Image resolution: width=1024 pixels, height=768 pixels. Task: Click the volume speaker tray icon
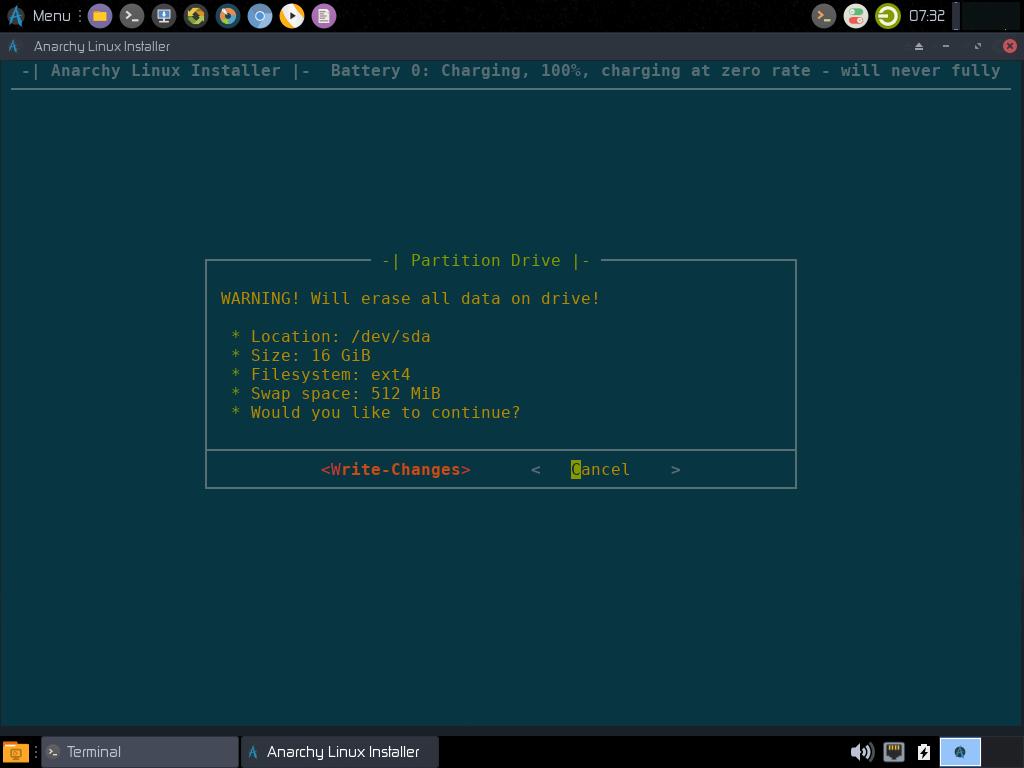pyautogui.click(x=862, y=752)
